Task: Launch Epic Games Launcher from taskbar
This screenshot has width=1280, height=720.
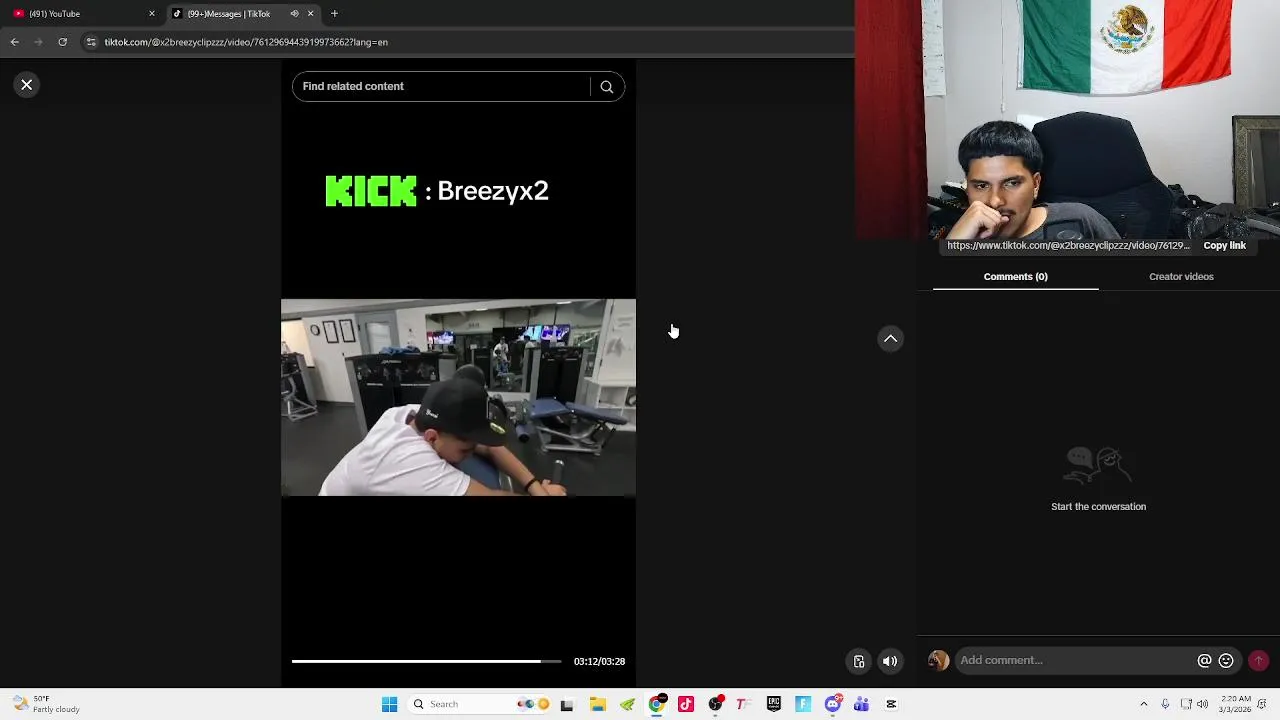Action: 774,704
